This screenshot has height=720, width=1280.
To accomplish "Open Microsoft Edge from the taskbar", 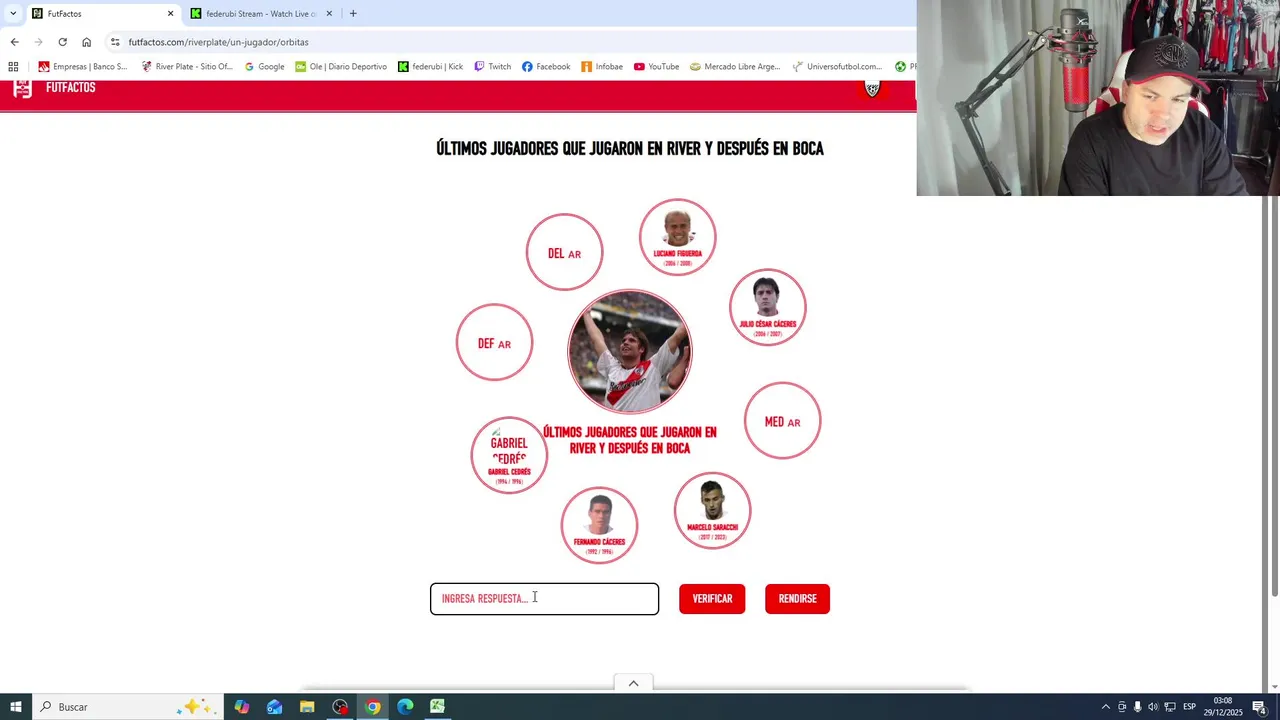I will 405,707.
